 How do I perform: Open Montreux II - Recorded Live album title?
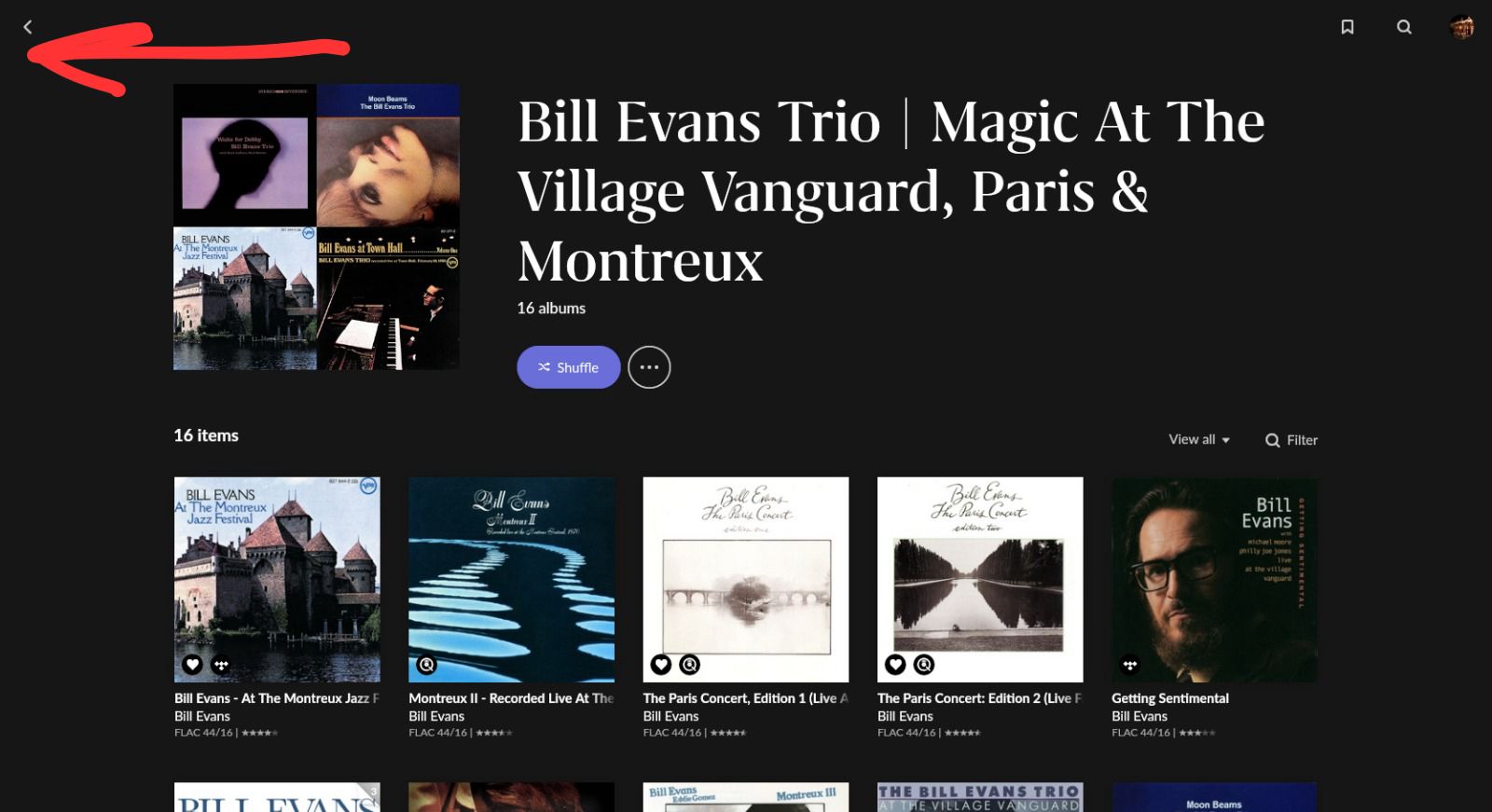point(511,698)
